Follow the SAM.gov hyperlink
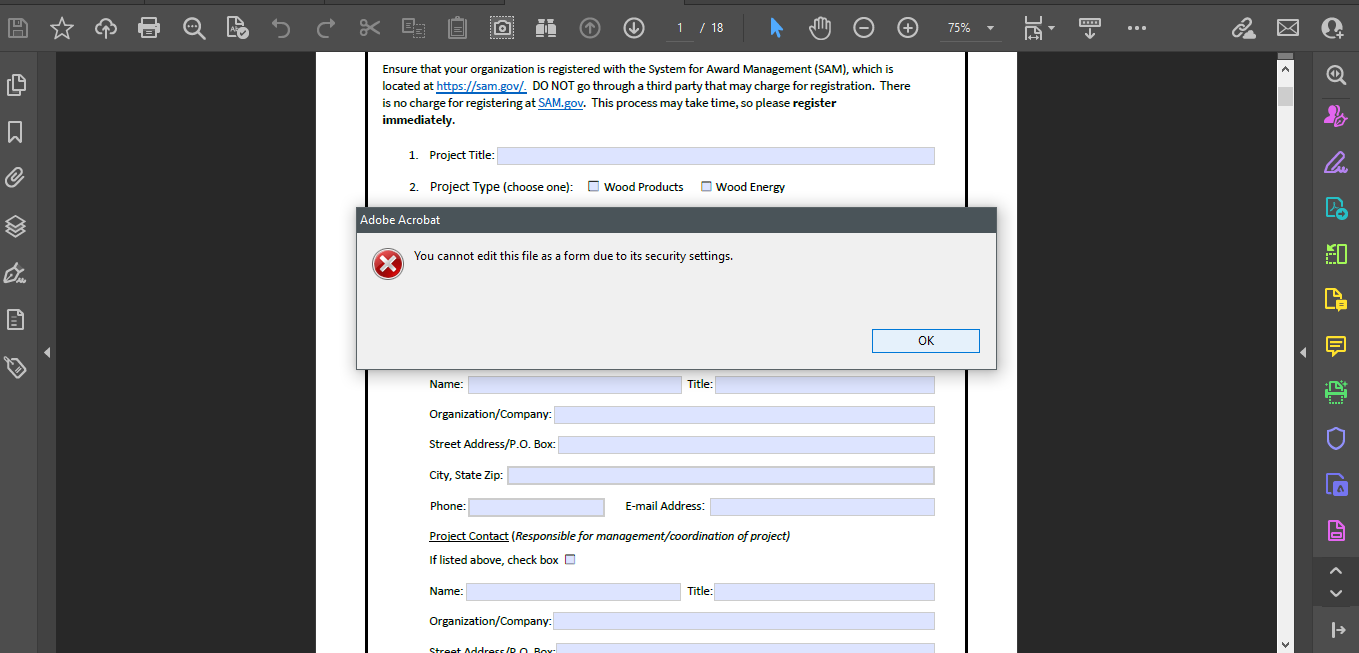 click(x=560, y=102)
